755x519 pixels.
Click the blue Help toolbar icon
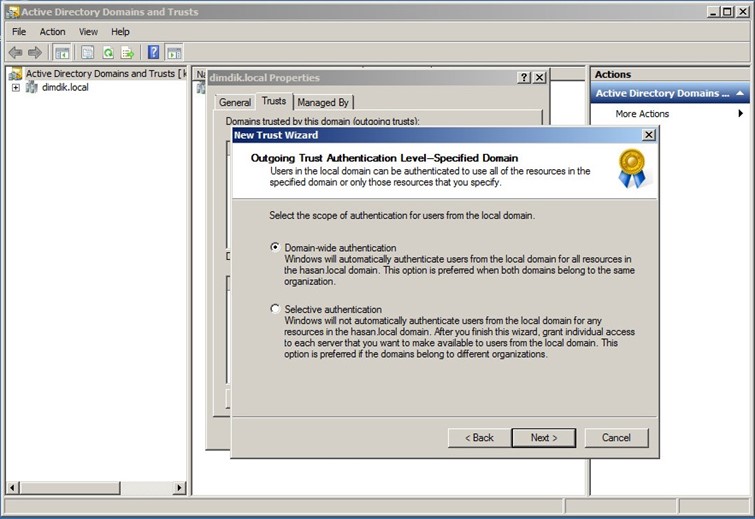154,52
